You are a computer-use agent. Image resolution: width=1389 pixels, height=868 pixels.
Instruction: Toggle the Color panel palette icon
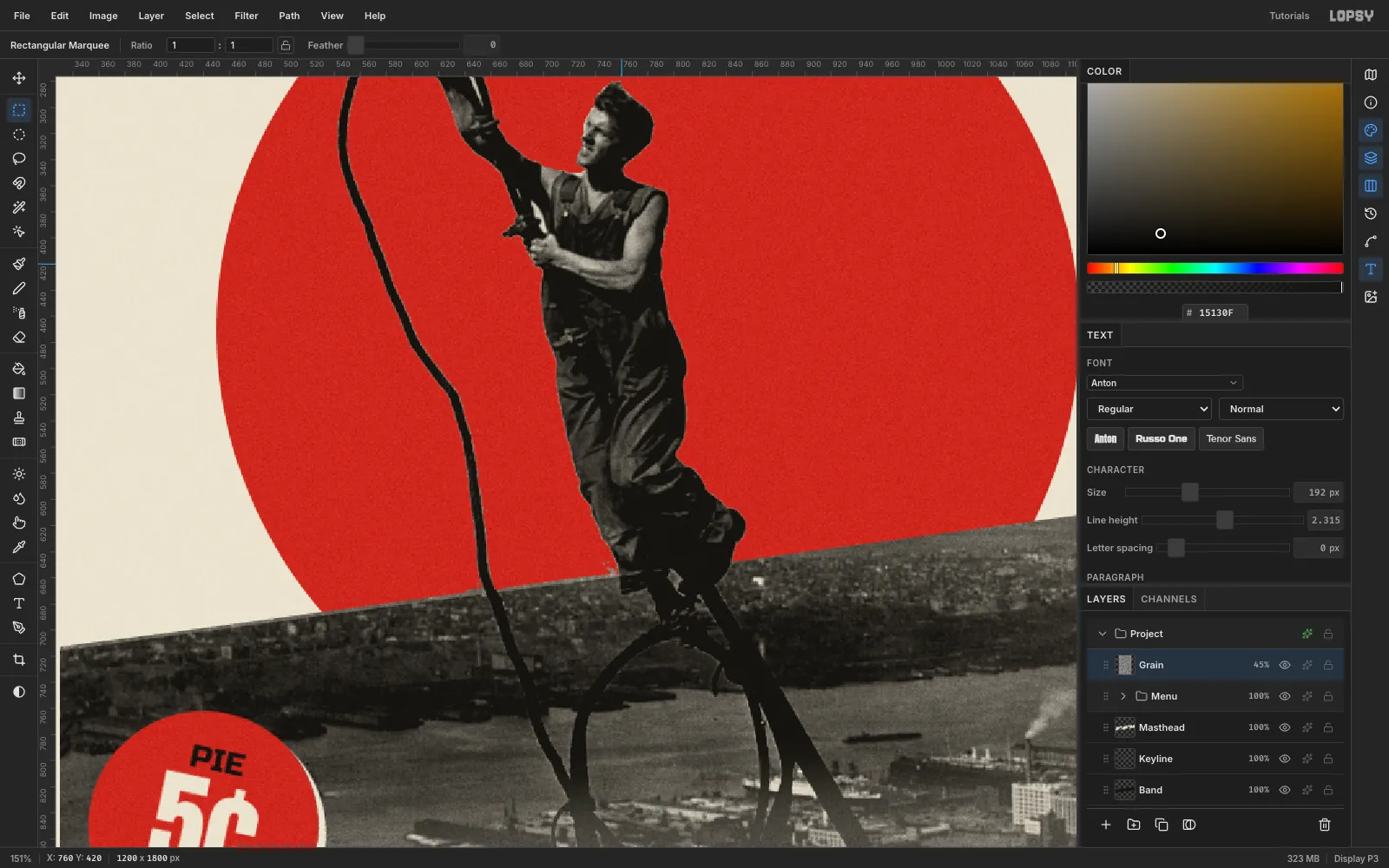(x=1371, y=130)
